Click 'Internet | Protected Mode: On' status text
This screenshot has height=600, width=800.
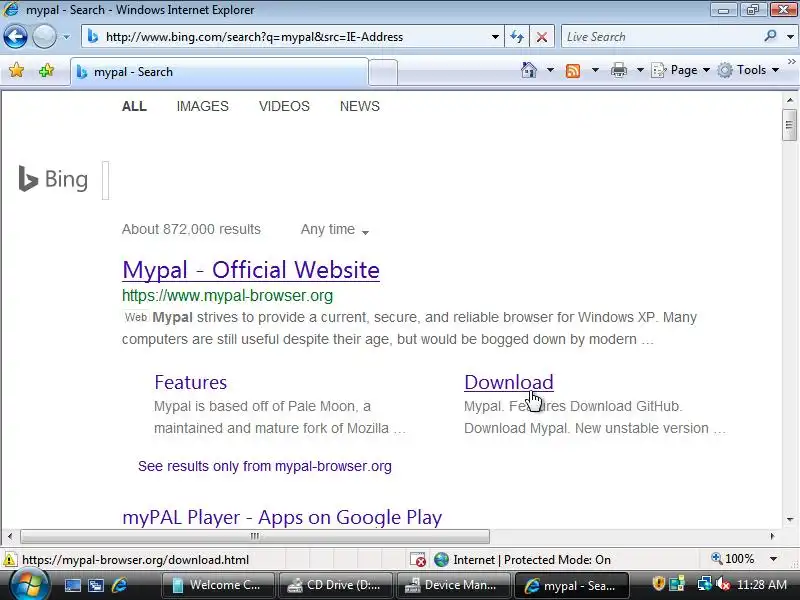pos(532,560)
